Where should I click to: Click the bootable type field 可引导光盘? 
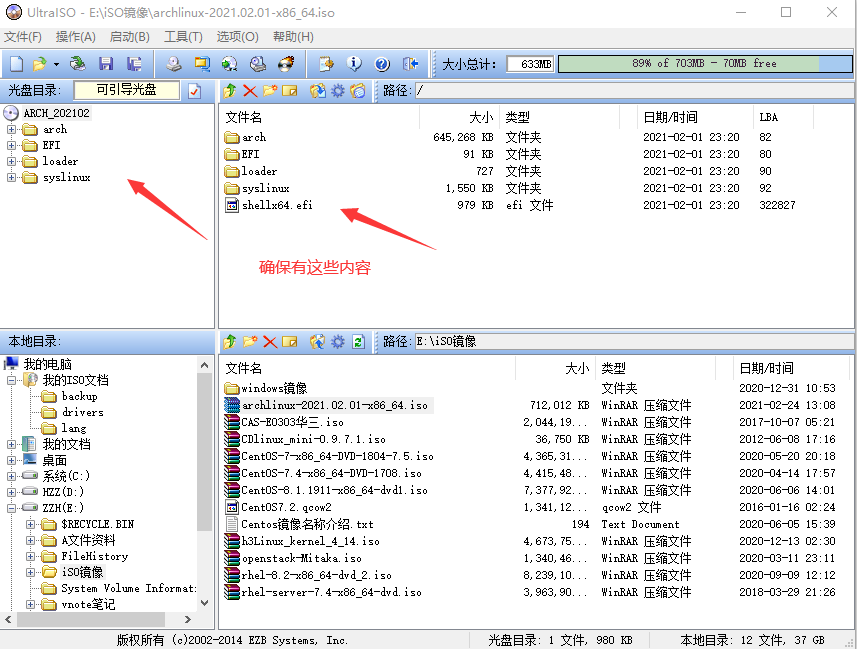127,90
